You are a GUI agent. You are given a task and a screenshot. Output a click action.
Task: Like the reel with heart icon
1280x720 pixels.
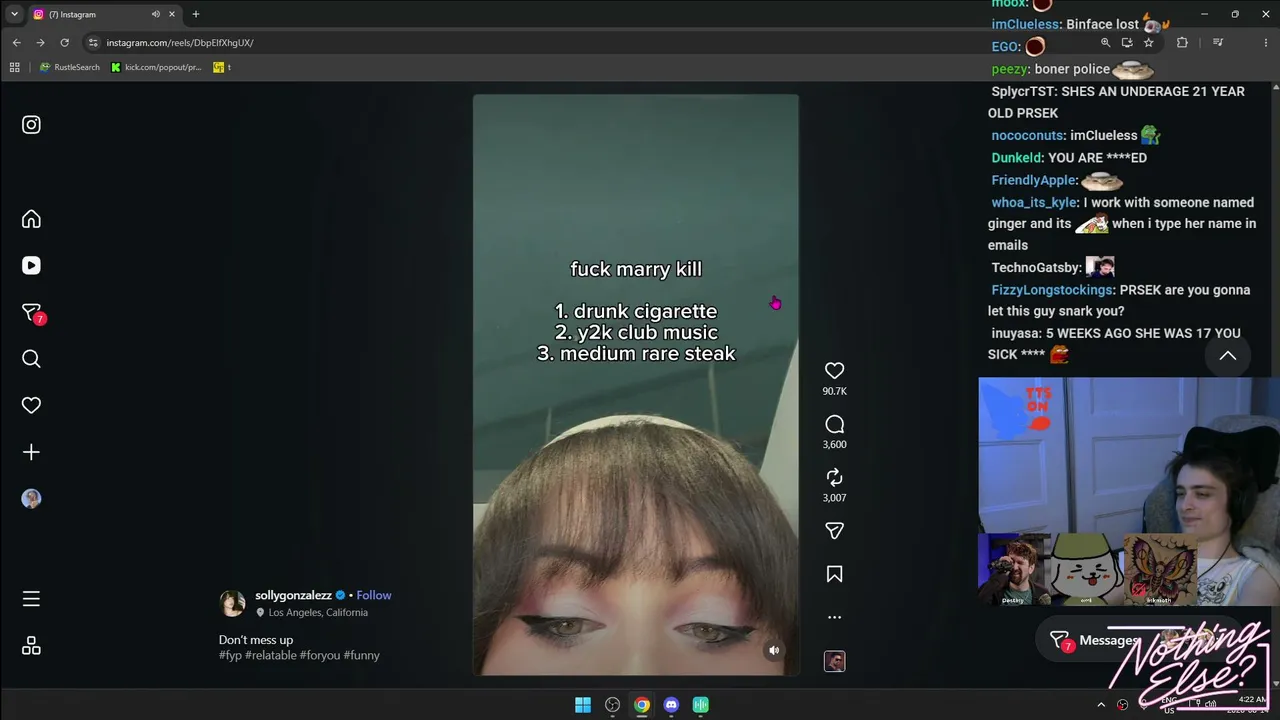point(834,370)
